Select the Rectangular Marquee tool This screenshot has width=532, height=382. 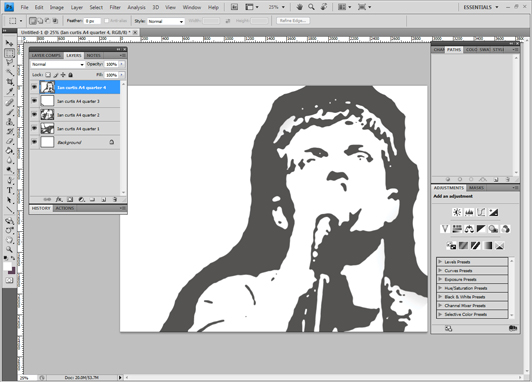[10, 53]
